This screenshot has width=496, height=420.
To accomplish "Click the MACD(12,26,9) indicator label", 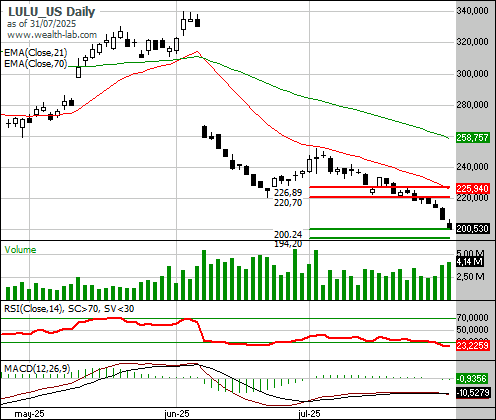I will click(x=37, y=369).
